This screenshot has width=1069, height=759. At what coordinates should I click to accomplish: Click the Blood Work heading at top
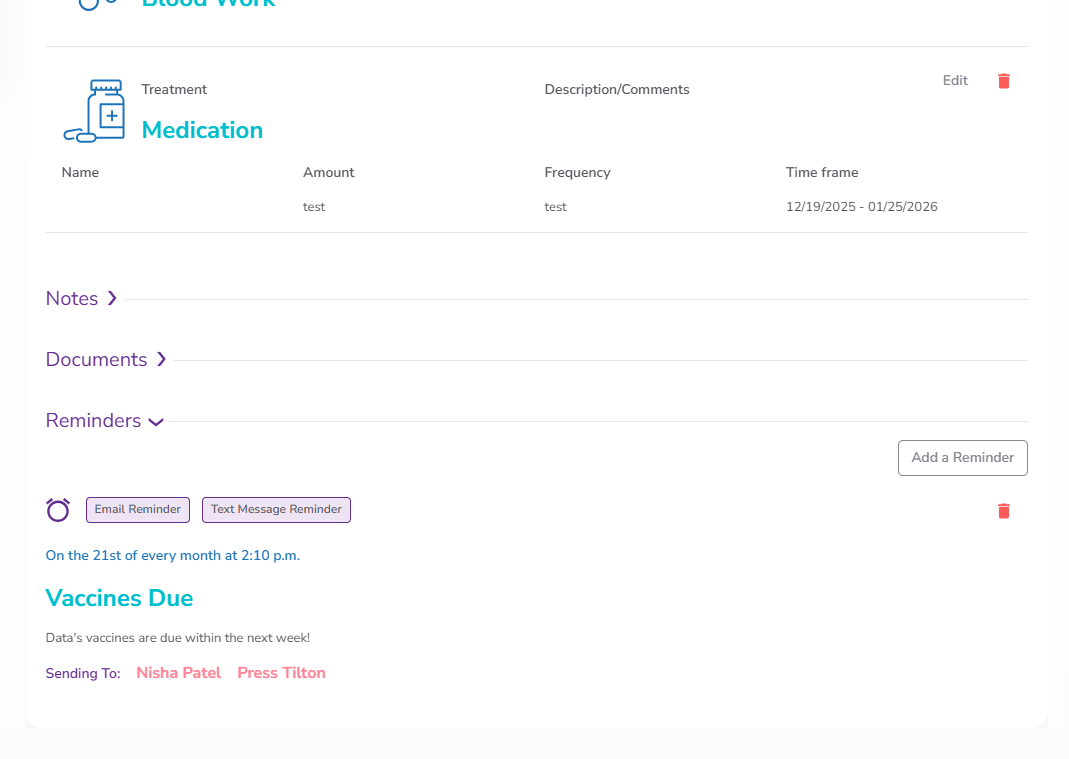pos(208,4)
